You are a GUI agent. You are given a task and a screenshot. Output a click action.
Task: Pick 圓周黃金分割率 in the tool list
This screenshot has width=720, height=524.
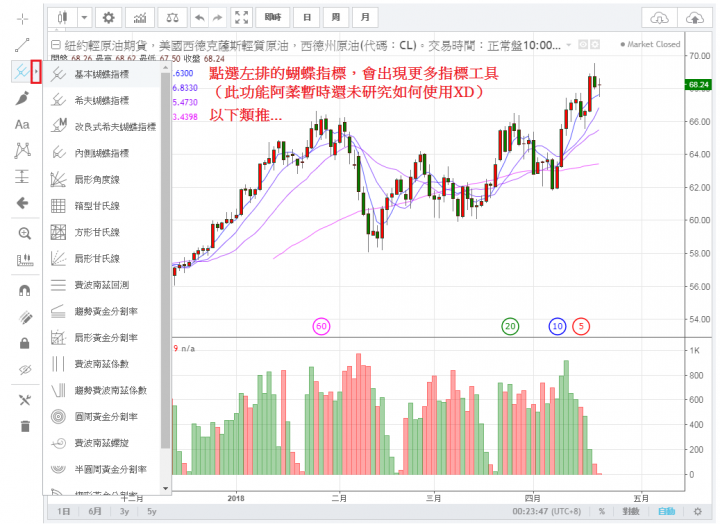(x=102, y=417)
